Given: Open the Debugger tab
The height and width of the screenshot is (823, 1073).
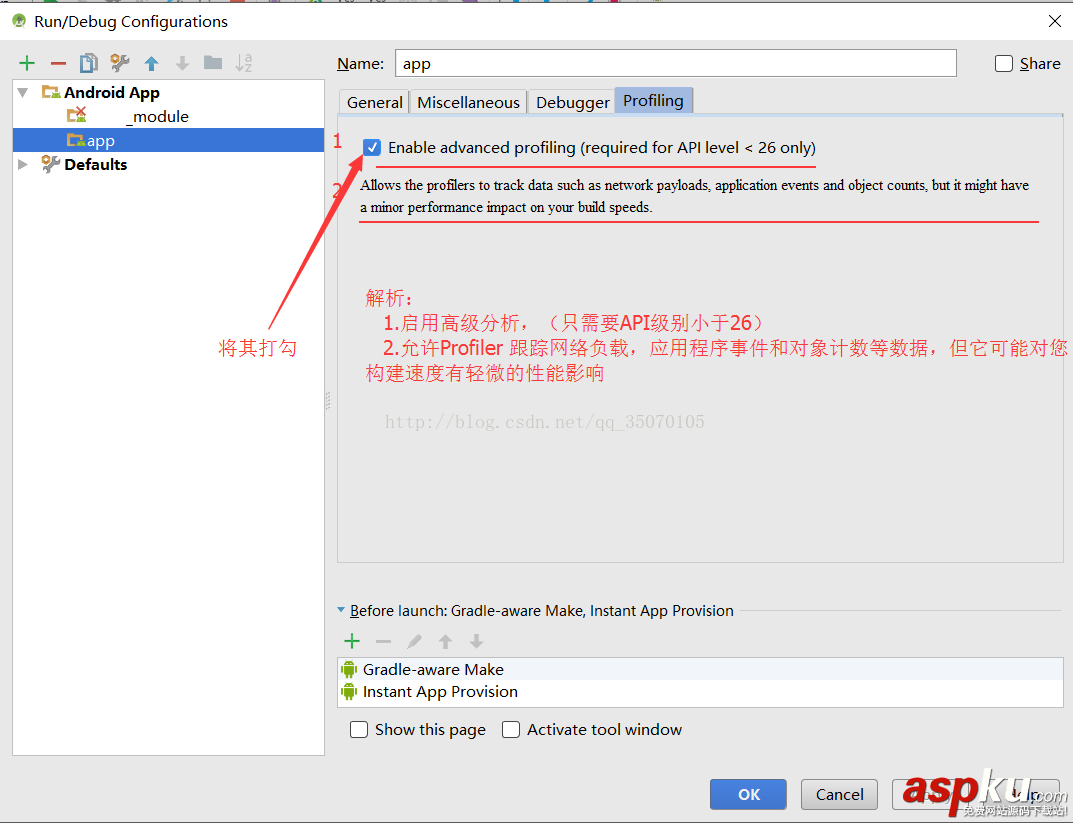Looking at the screenshot, I should tap(571, 101).
